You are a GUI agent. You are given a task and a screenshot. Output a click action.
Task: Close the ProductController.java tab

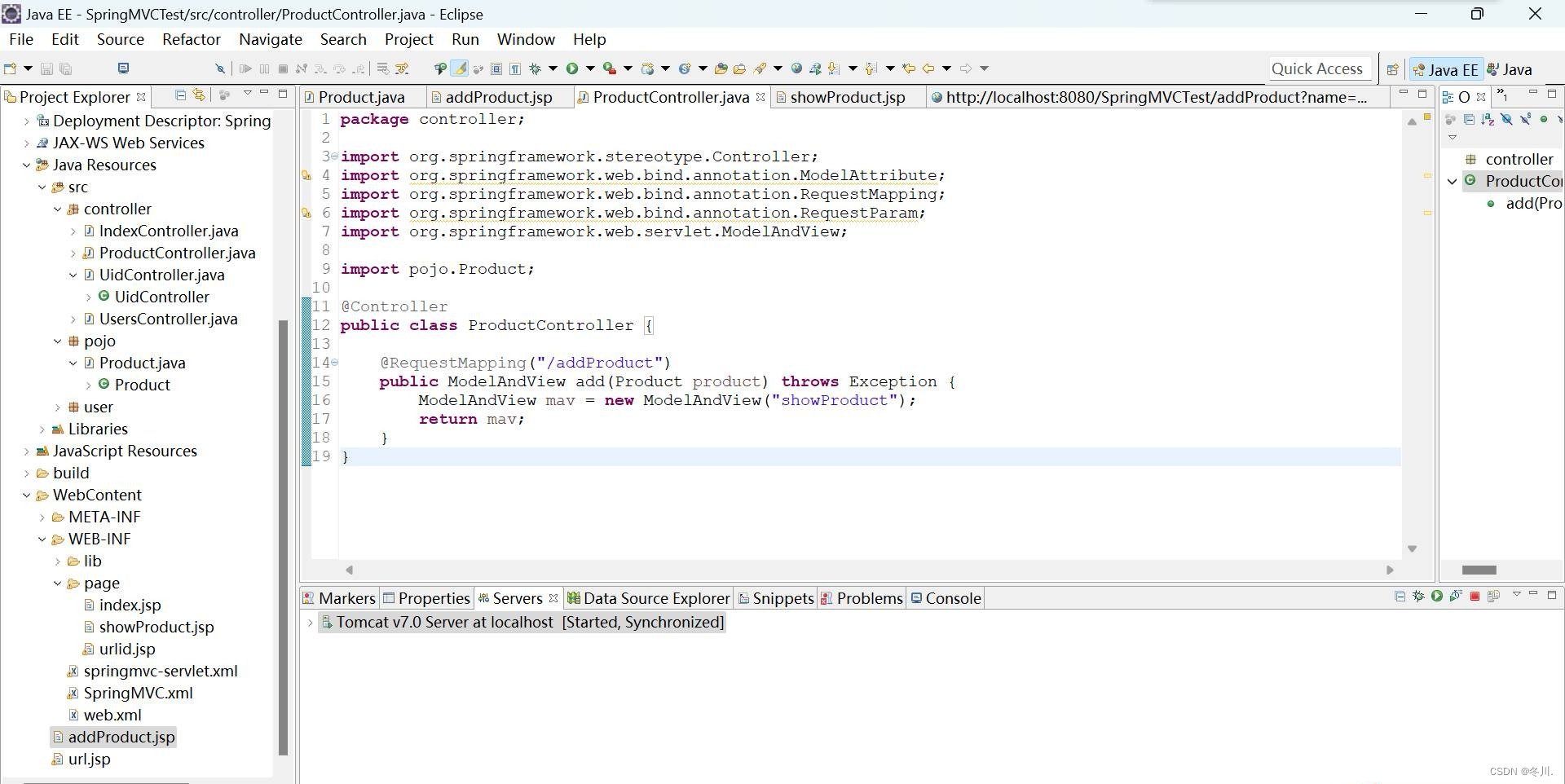[x=760, y=96]
